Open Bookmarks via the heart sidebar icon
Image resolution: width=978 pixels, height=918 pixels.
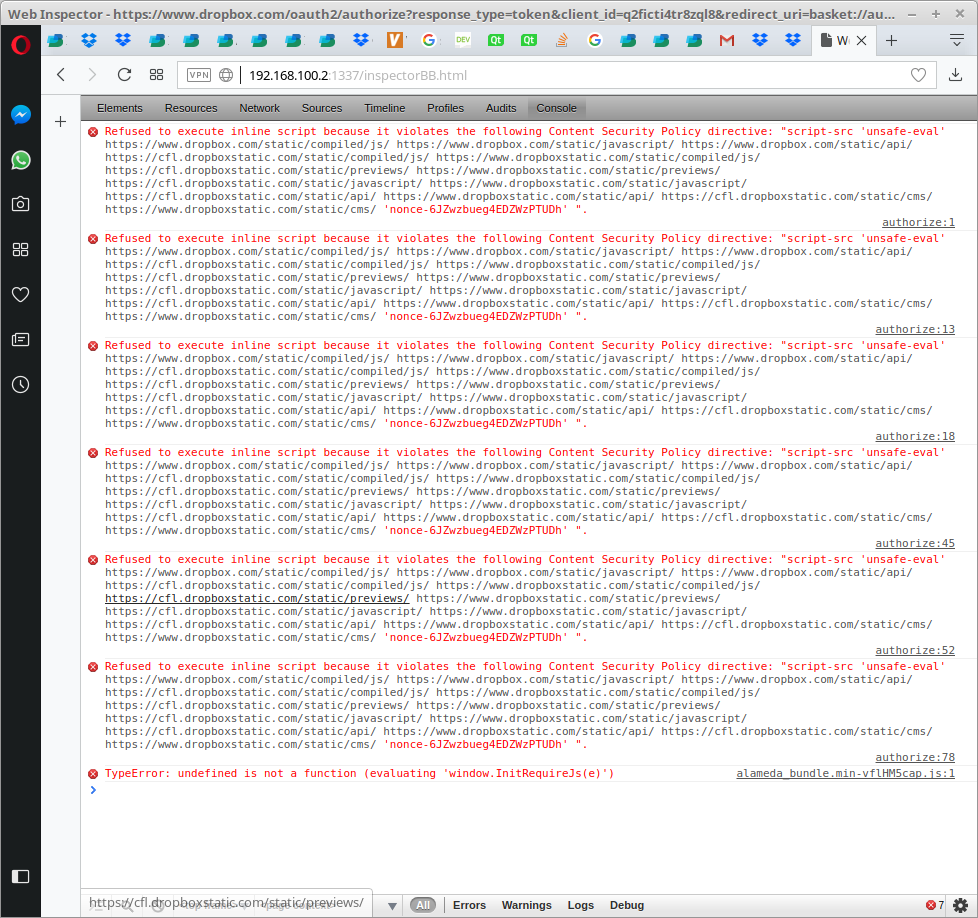point(20,294)
